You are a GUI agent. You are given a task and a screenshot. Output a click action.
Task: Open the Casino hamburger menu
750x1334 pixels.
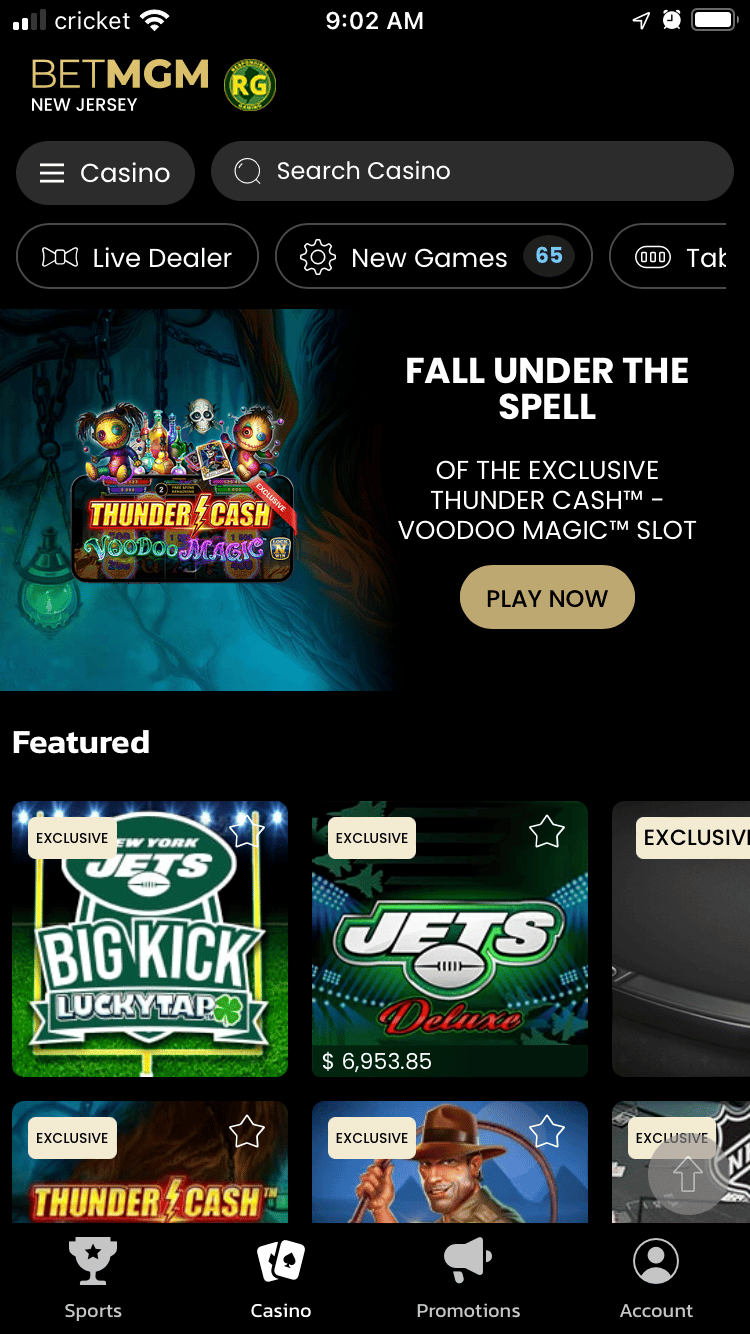(104, 173)
